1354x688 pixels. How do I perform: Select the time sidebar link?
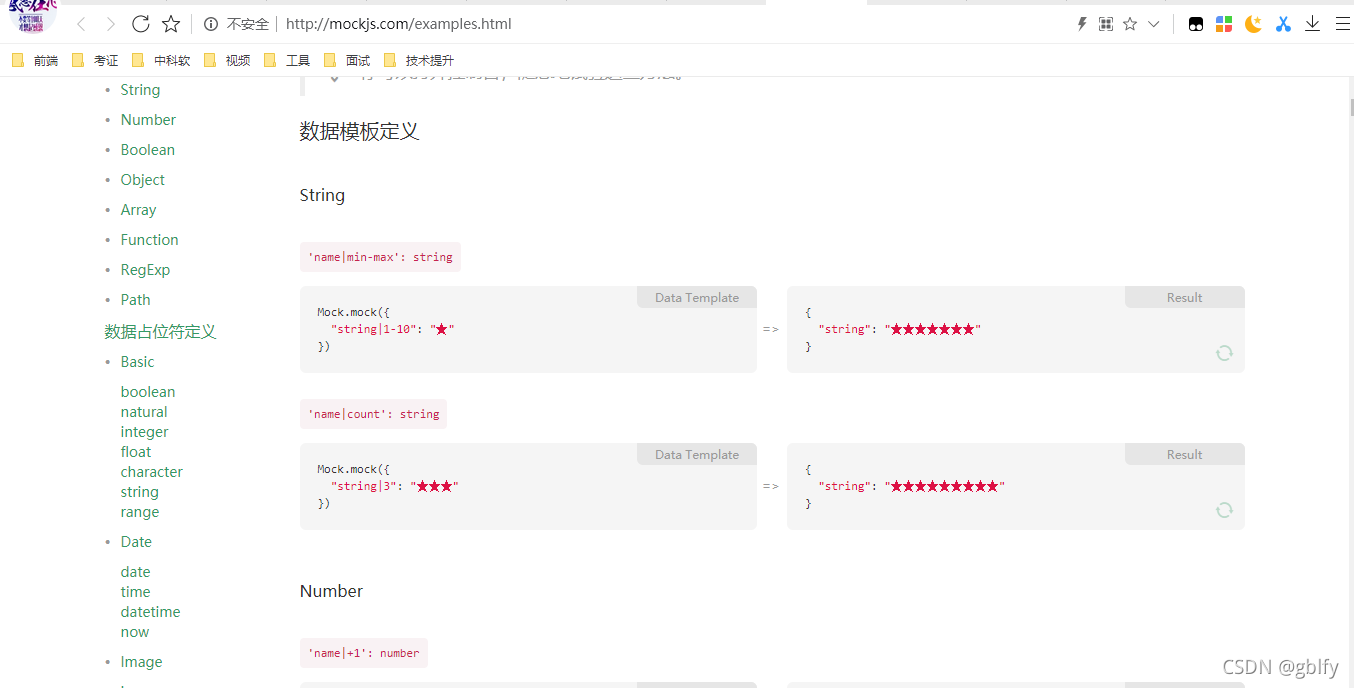pos(136,592)
